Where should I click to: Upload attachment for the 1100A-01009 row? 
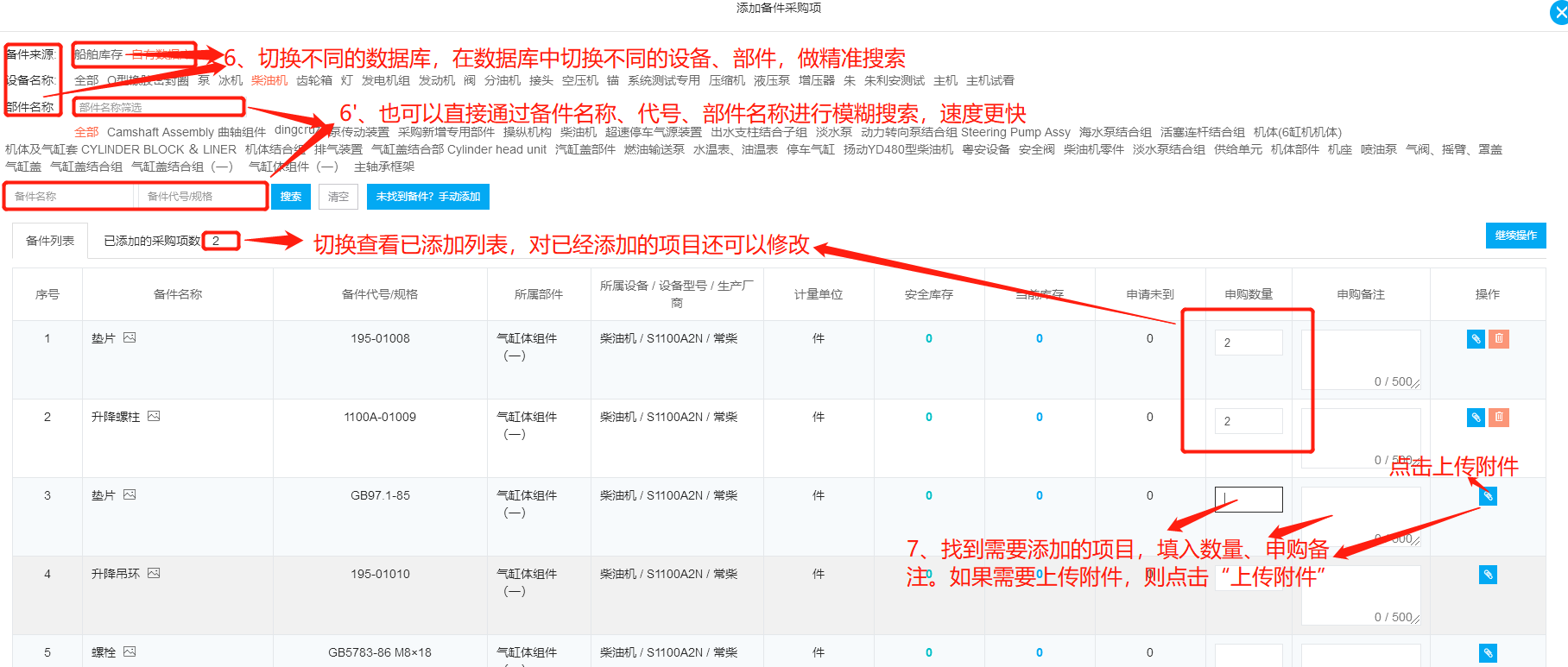click(1476, 418)
